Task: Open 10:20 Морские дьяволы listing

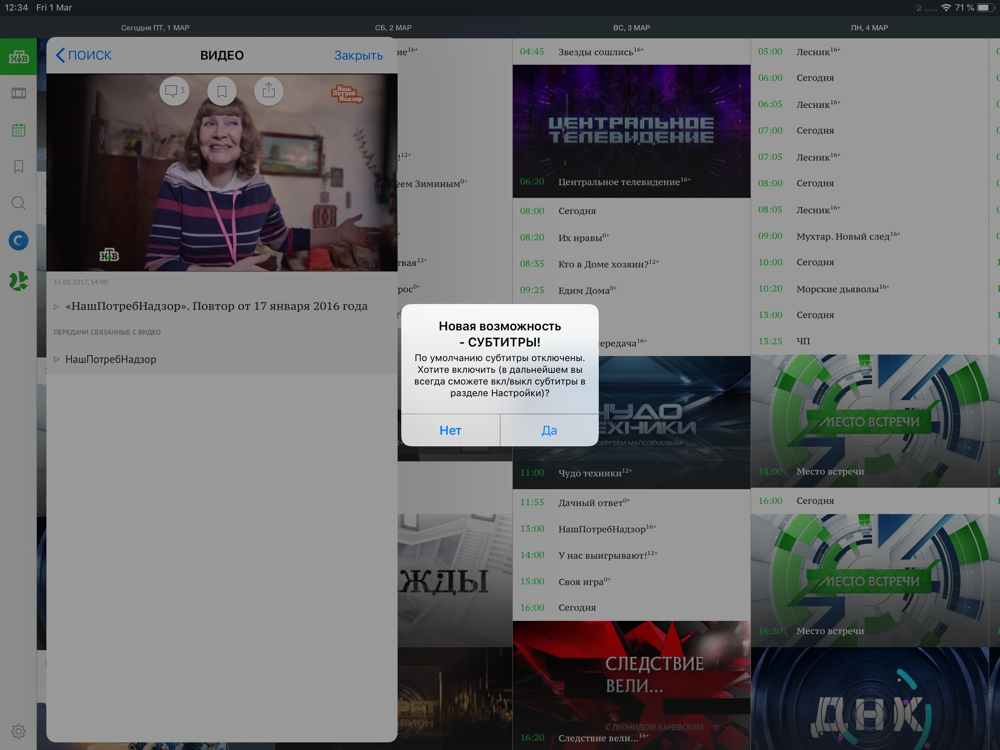Action: (x=869, y=289)
